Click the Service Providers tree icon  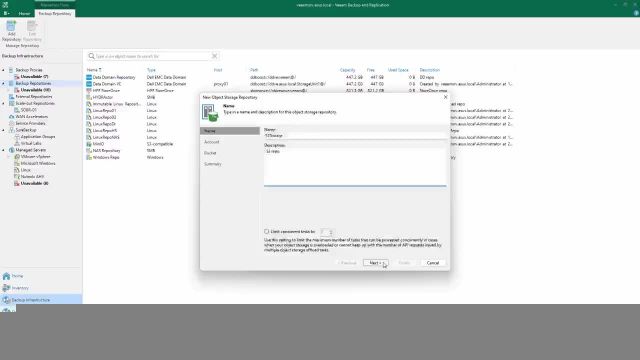[x=11, y=123]
